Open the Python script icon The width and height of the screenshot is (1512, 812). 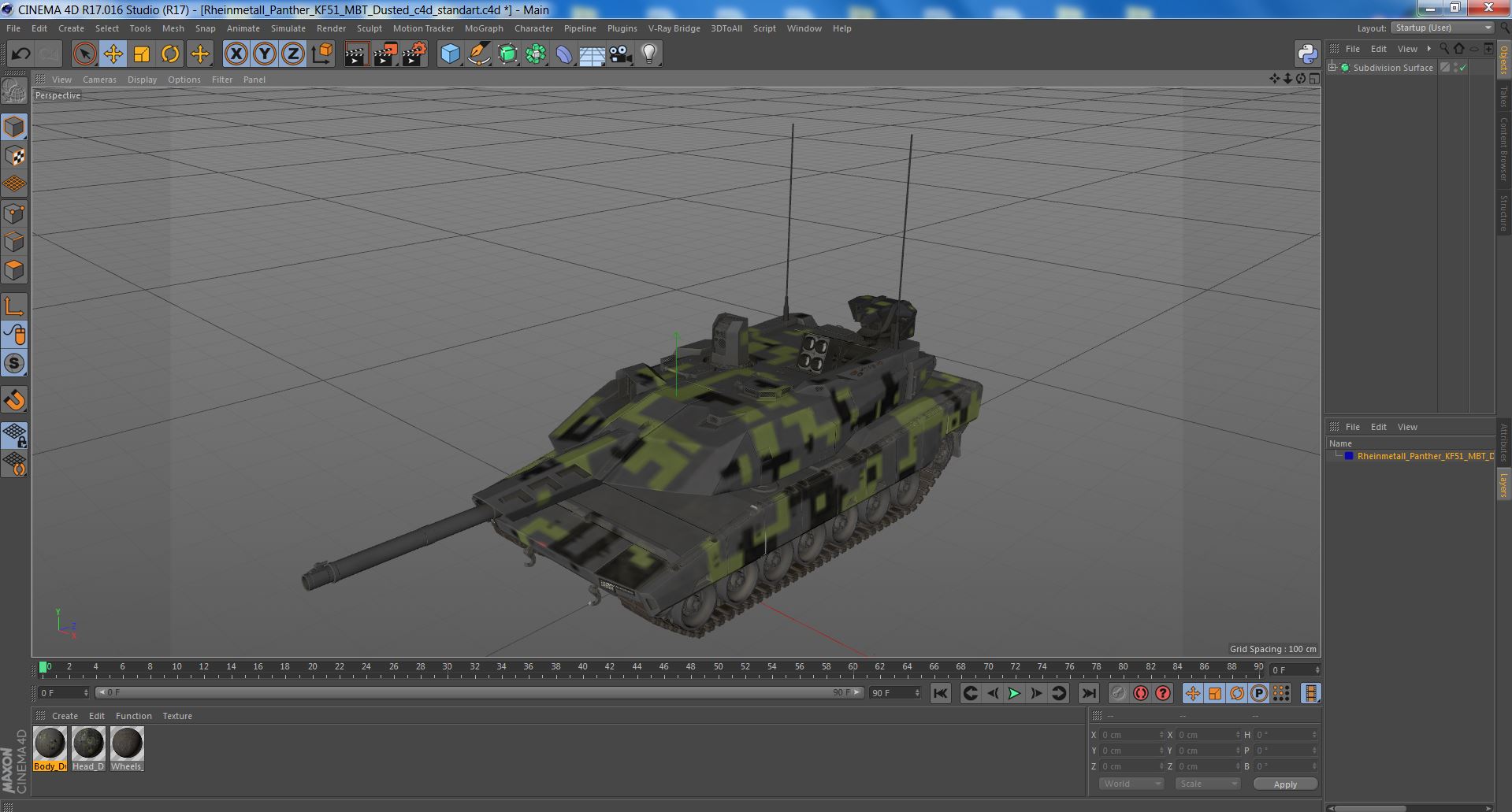point(1307,54)
